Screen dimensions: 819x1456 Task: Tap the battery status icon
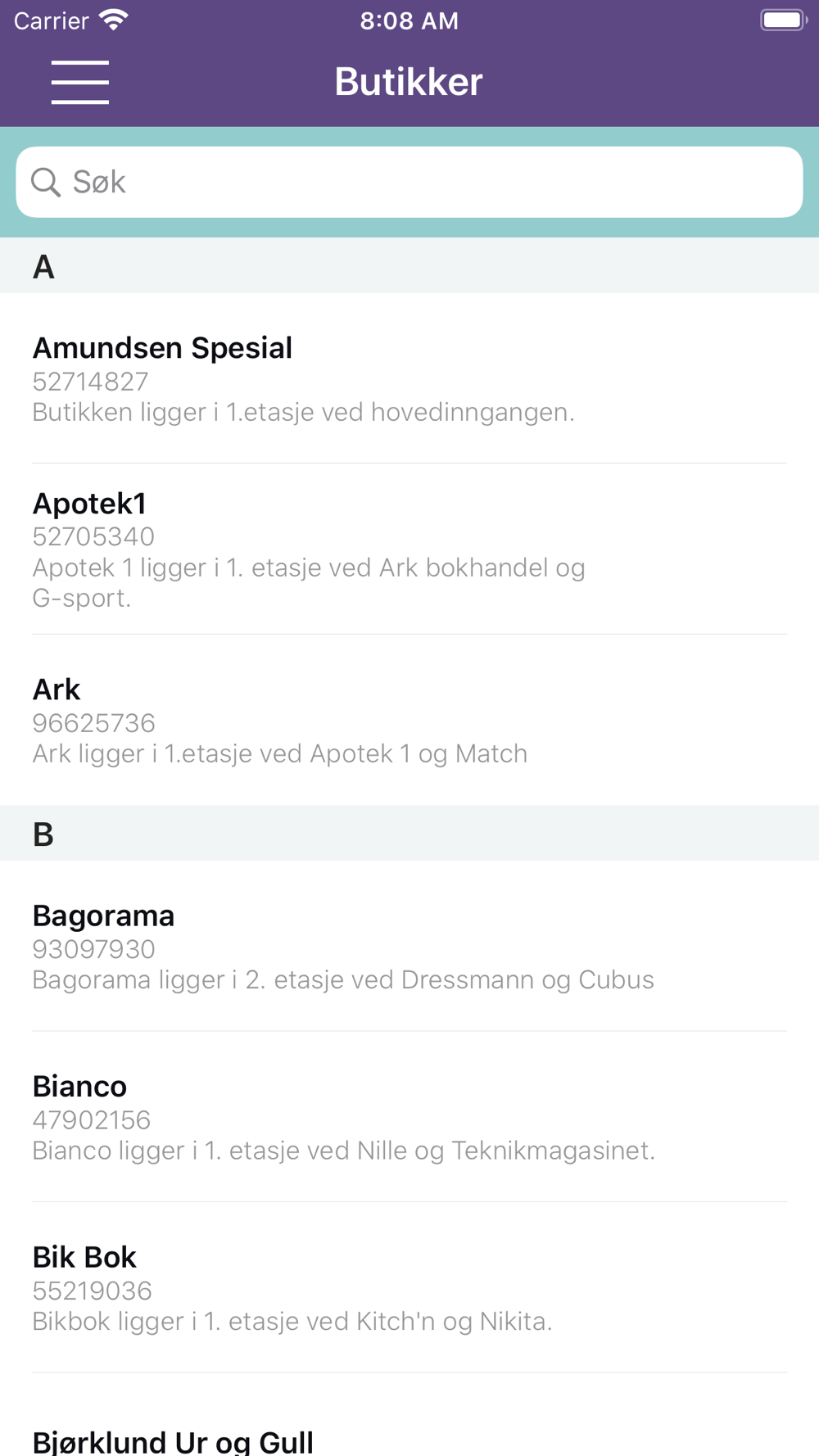tap(784, 20)
